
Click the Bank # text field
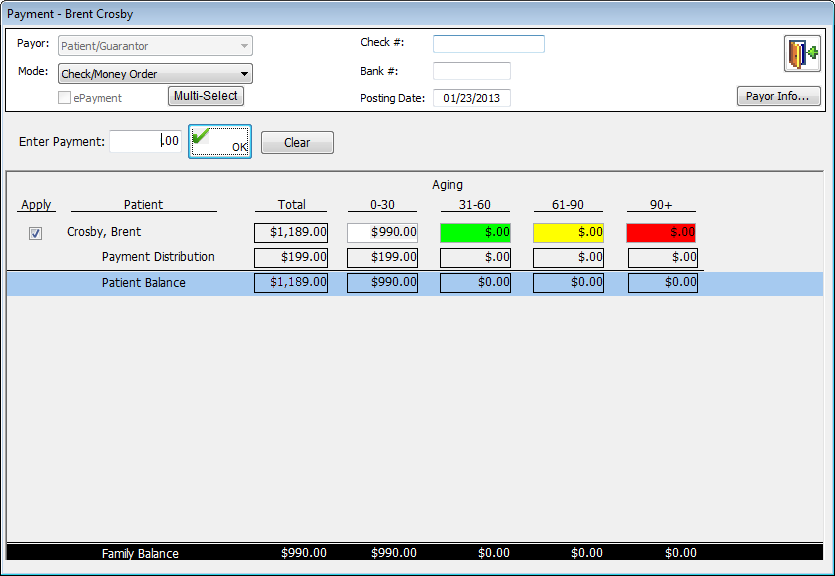(x=471, y=71)
